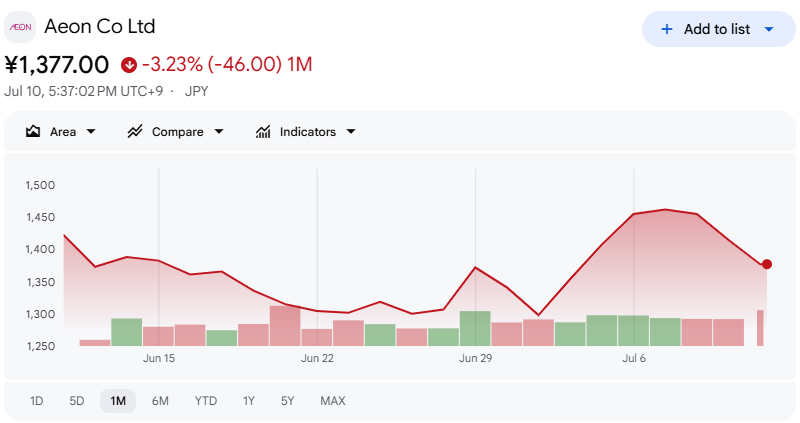Click the ¥1,377.00 current price

[57, 65]
